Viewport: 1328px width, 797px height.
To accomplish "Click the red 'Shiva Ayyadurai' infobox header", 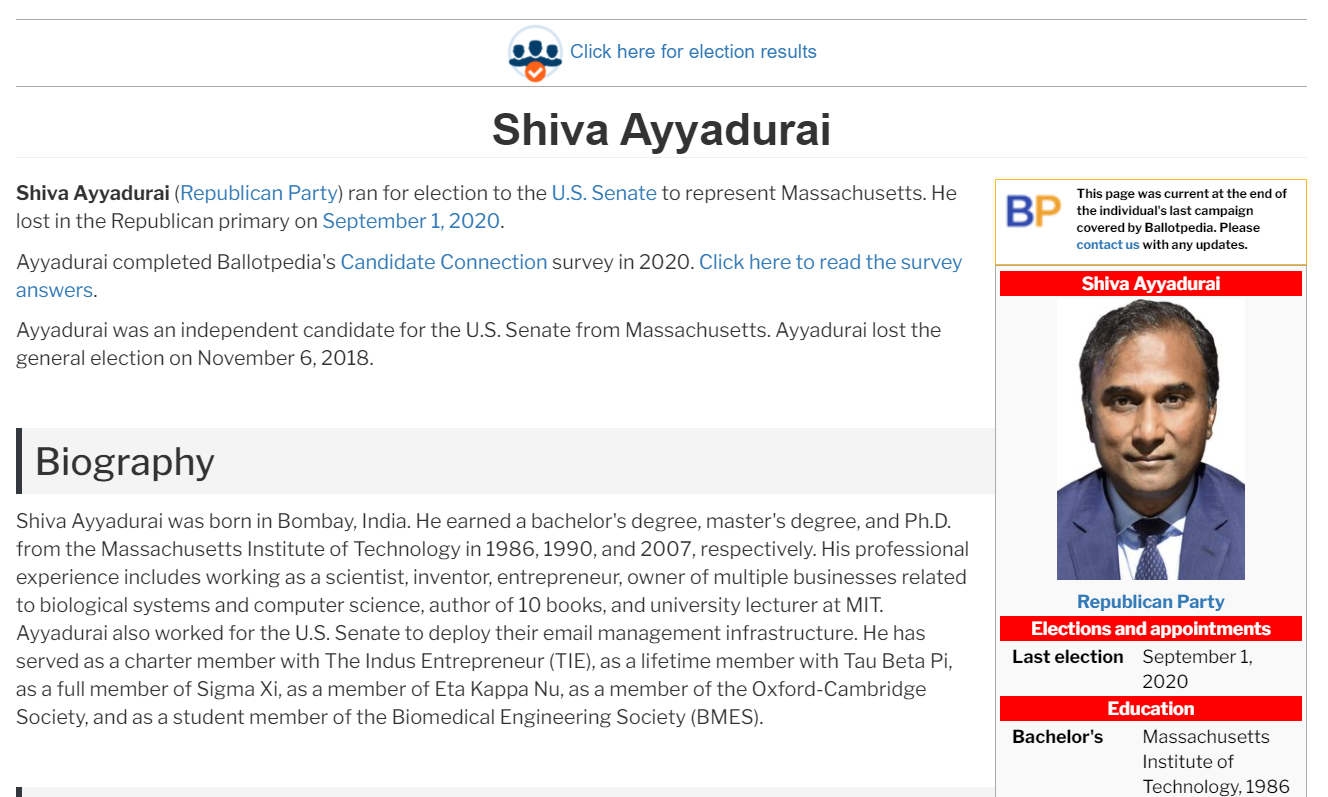I will point(1150,284).
